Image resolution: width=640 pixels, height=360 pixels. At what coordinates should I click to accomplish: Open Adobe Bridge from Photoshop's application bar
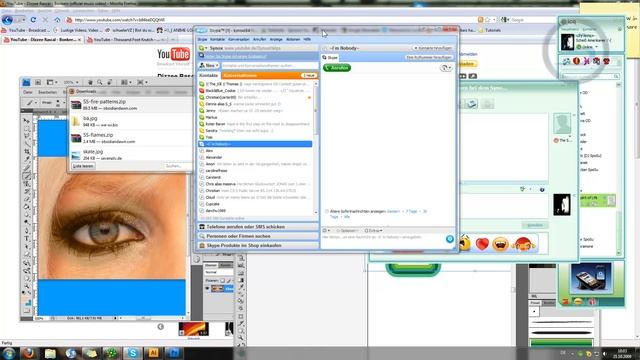click(x=38, y=82)
